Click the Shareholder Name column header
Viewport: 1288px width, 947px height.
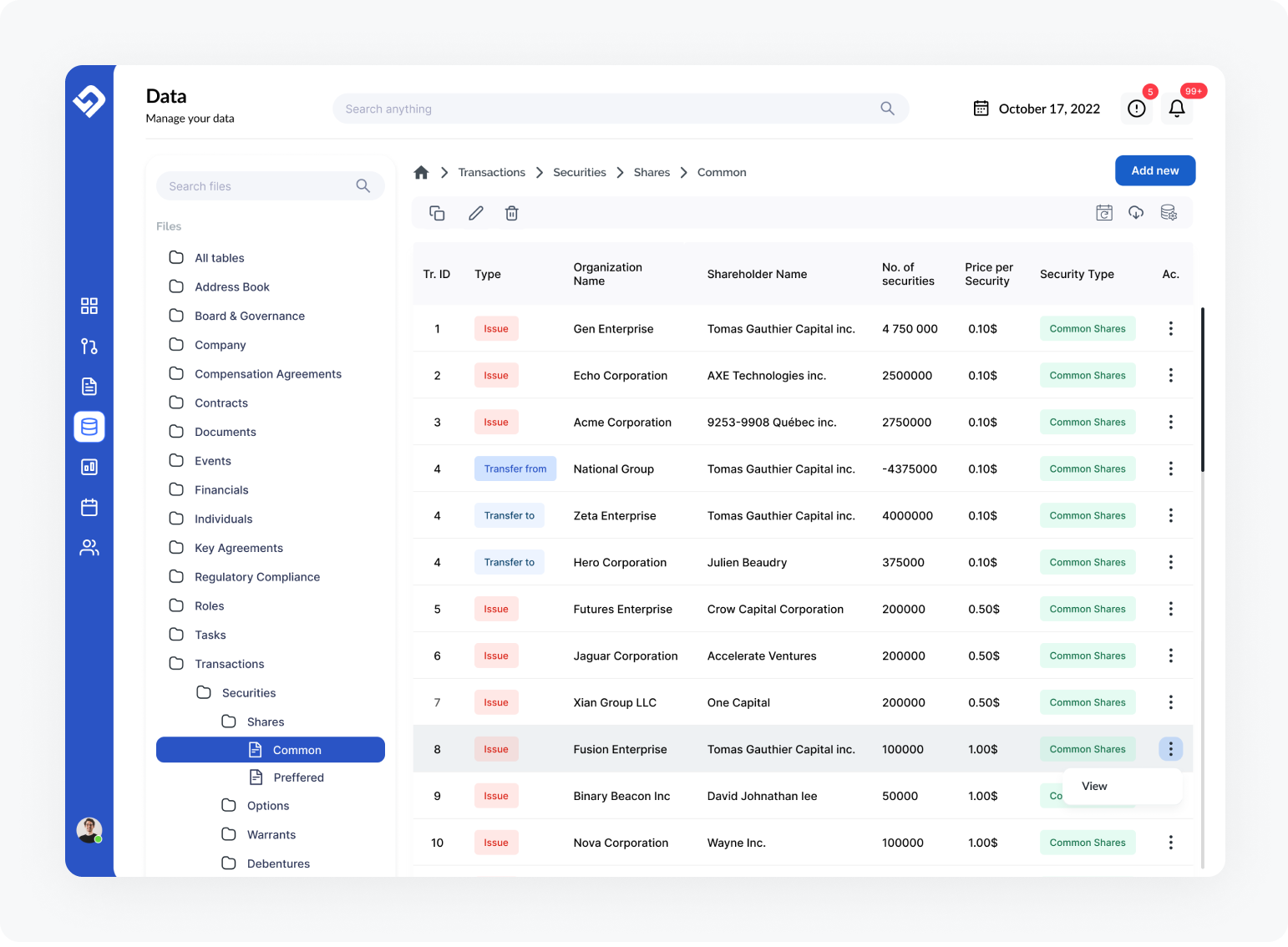pos(757,274)
